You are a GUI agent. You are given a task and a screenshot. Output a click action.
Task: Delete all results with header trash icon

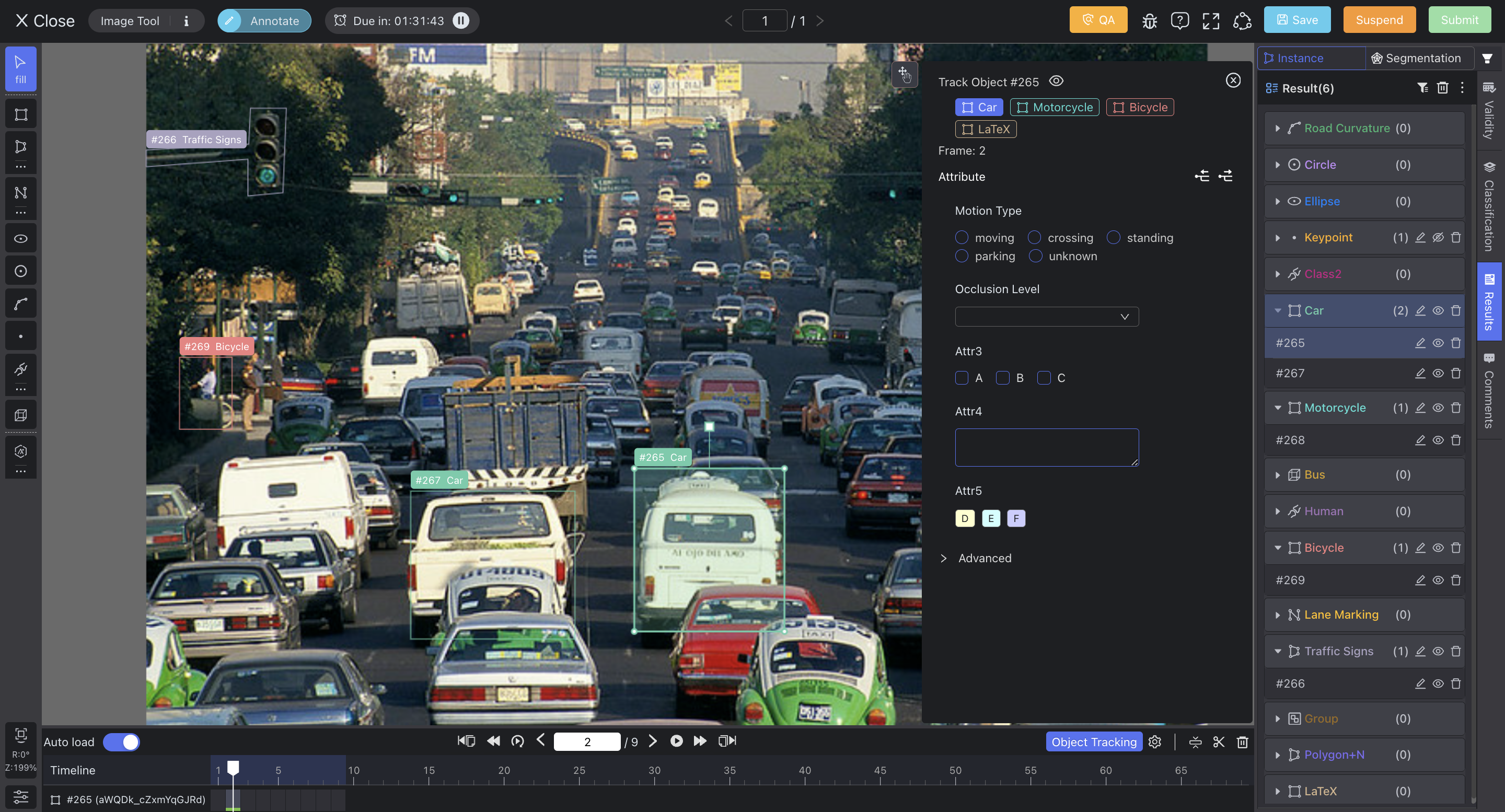click(1442, 88)
